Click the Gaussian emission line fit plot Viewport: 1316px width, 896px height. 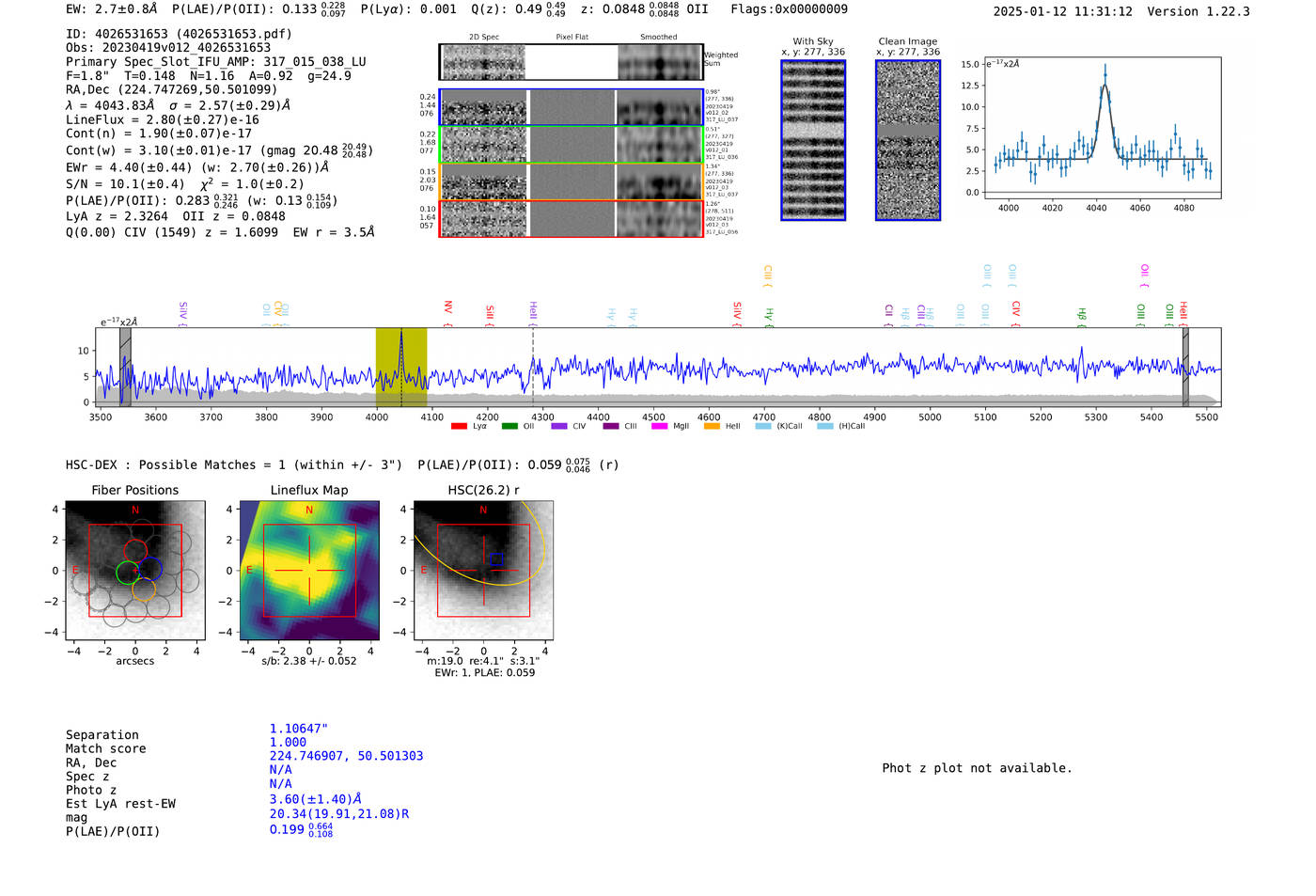(1102, 128)
